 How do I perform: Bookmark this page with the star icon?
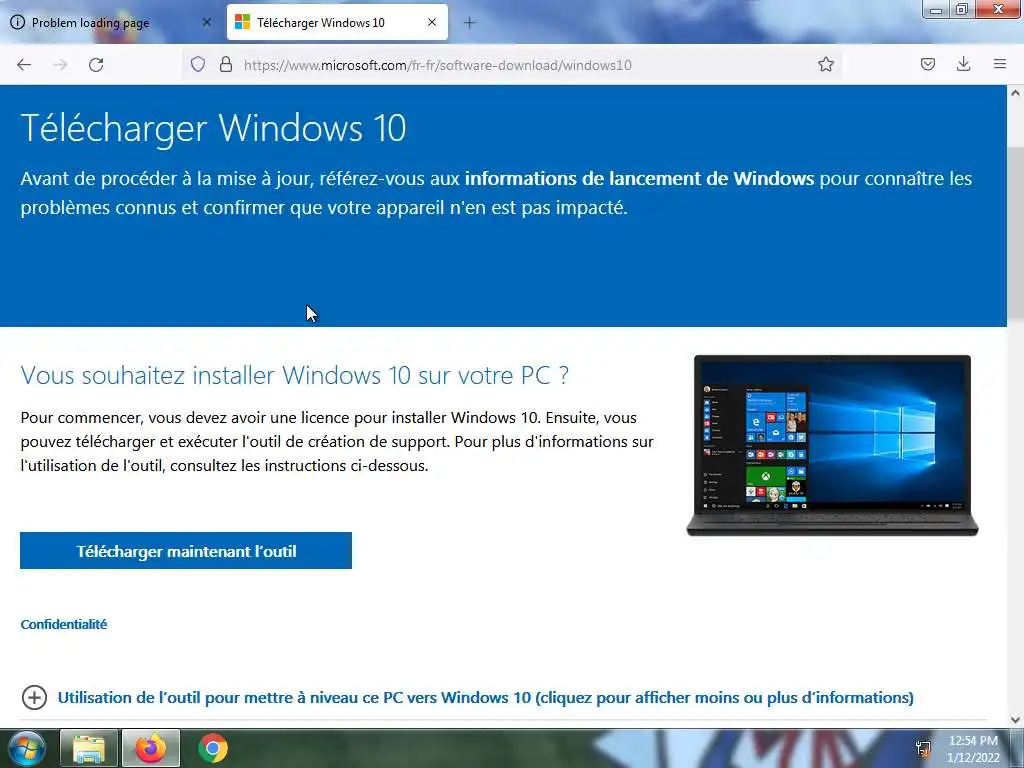(x=825, y=64)
